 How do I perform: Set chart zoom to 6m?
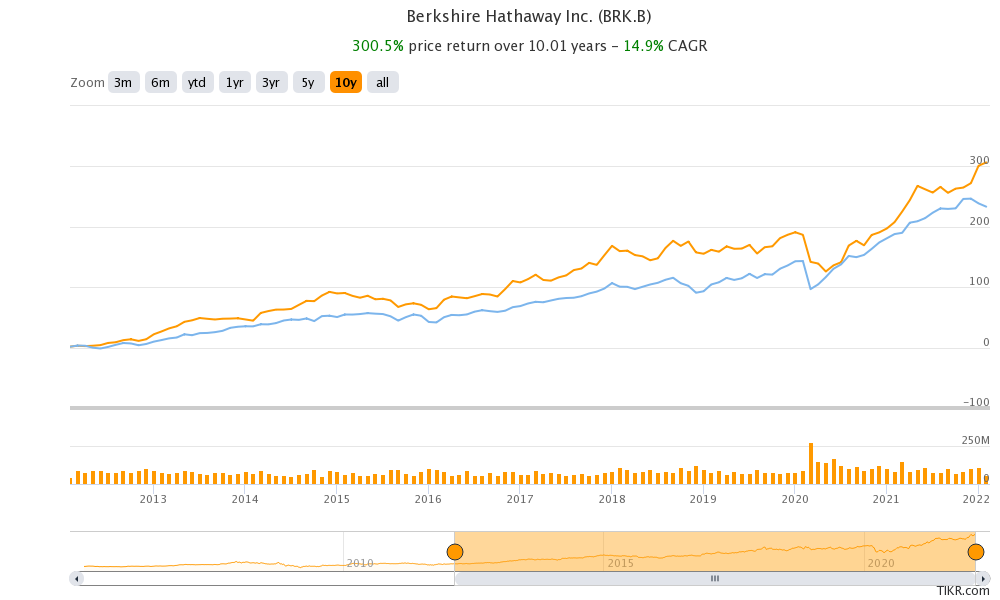click(161, 82)
